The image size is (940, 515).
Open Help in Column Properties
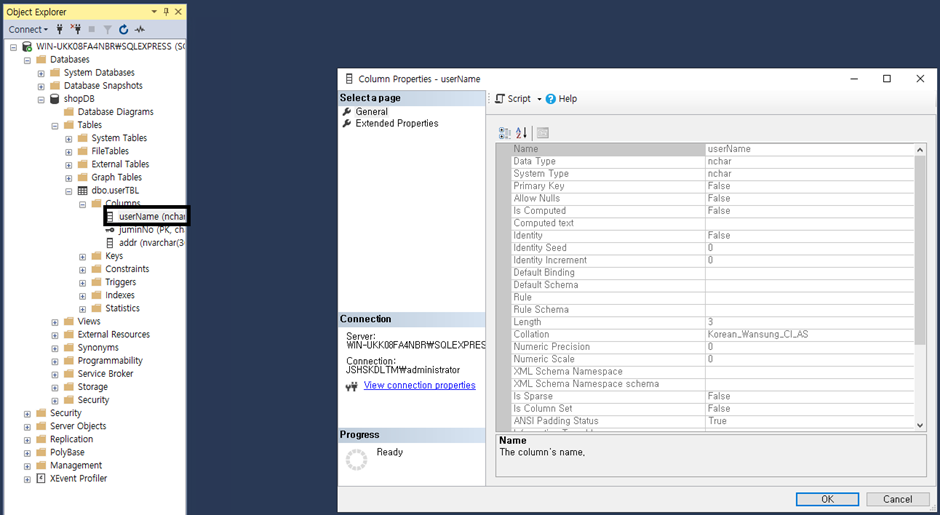pyautogui.click(x=561, y=99)
